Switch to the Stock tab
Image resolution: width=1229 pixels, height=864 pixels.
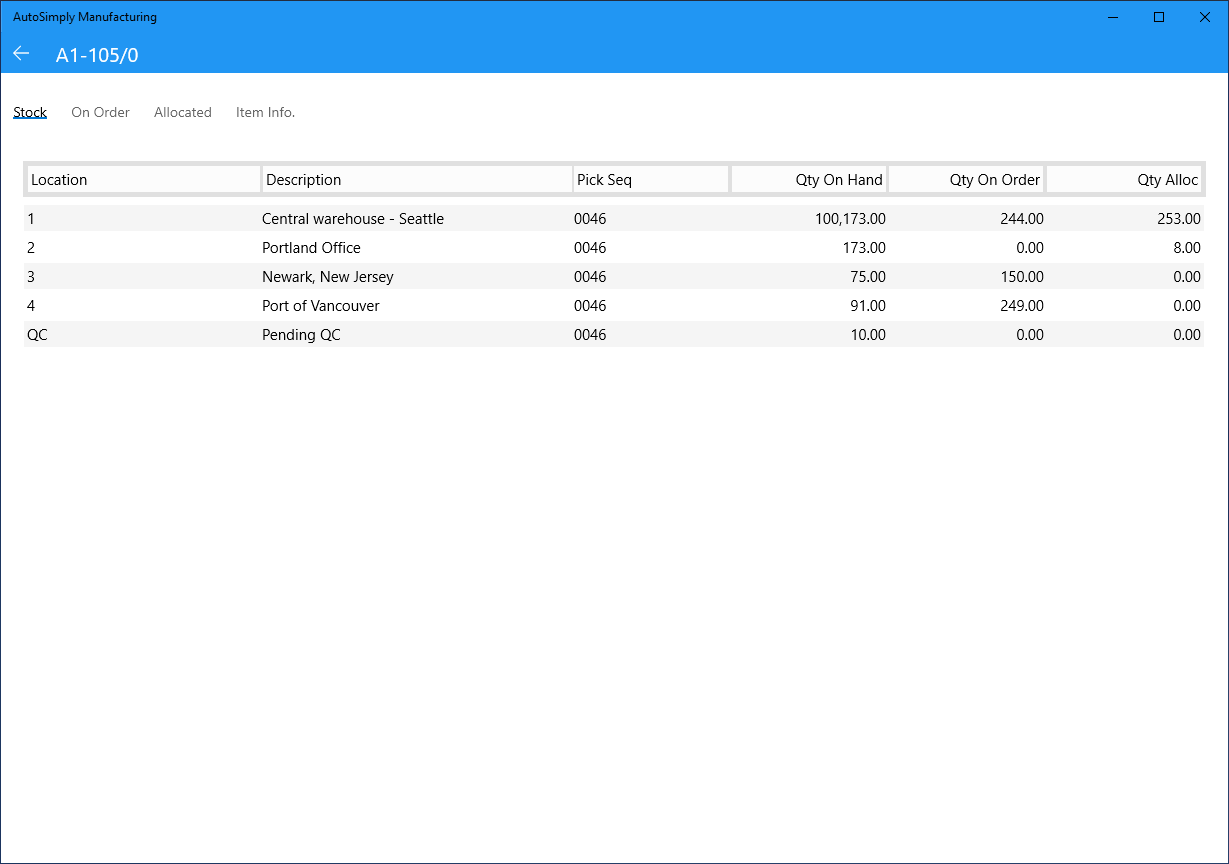click(30, 112)
